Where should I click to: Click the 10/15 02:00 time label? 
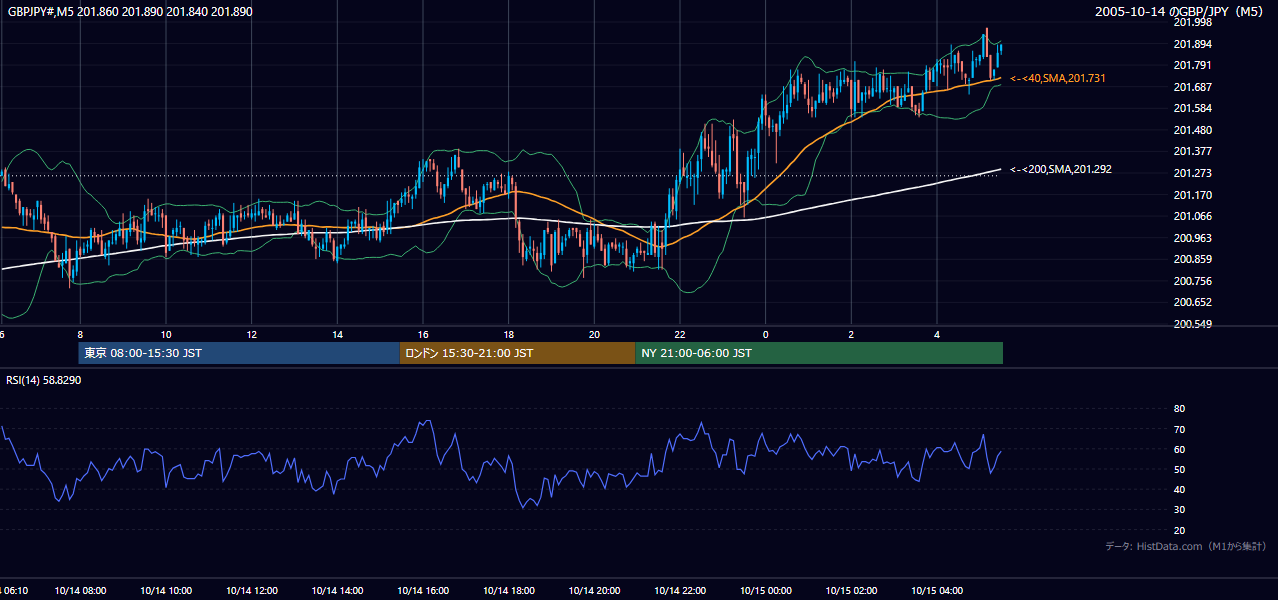tap(851, 591)
